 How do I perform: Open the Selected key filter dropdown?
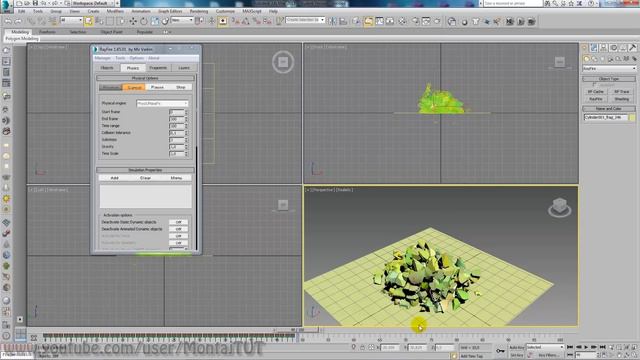tap(545, 347)
